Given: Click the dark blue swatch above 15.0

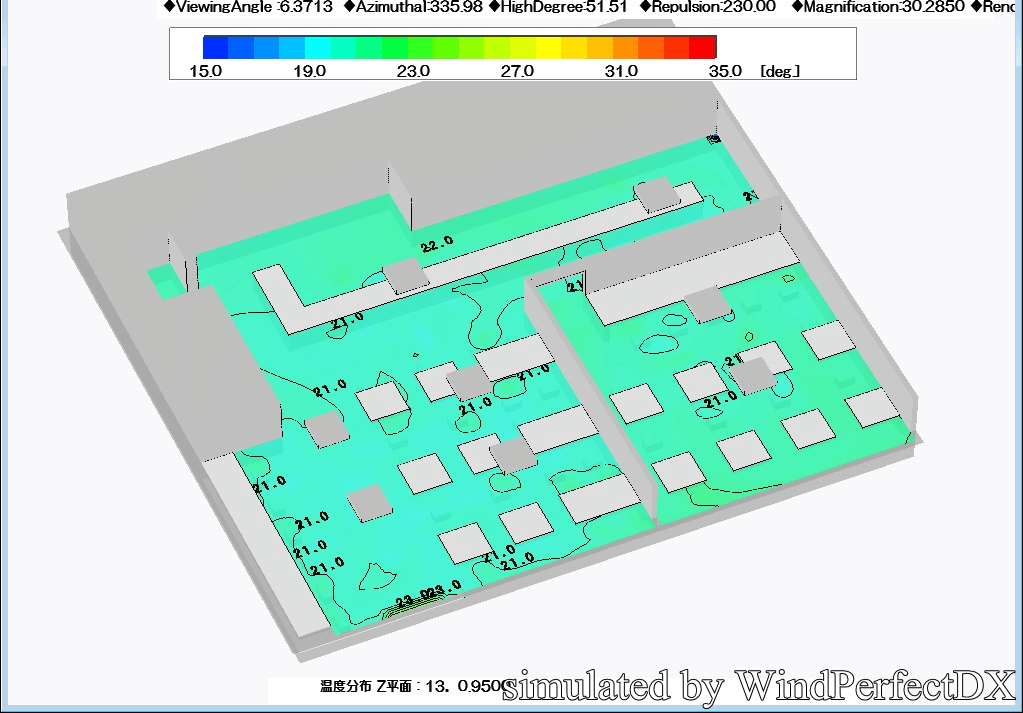Looking at the screenshot, I should (215, 46).
